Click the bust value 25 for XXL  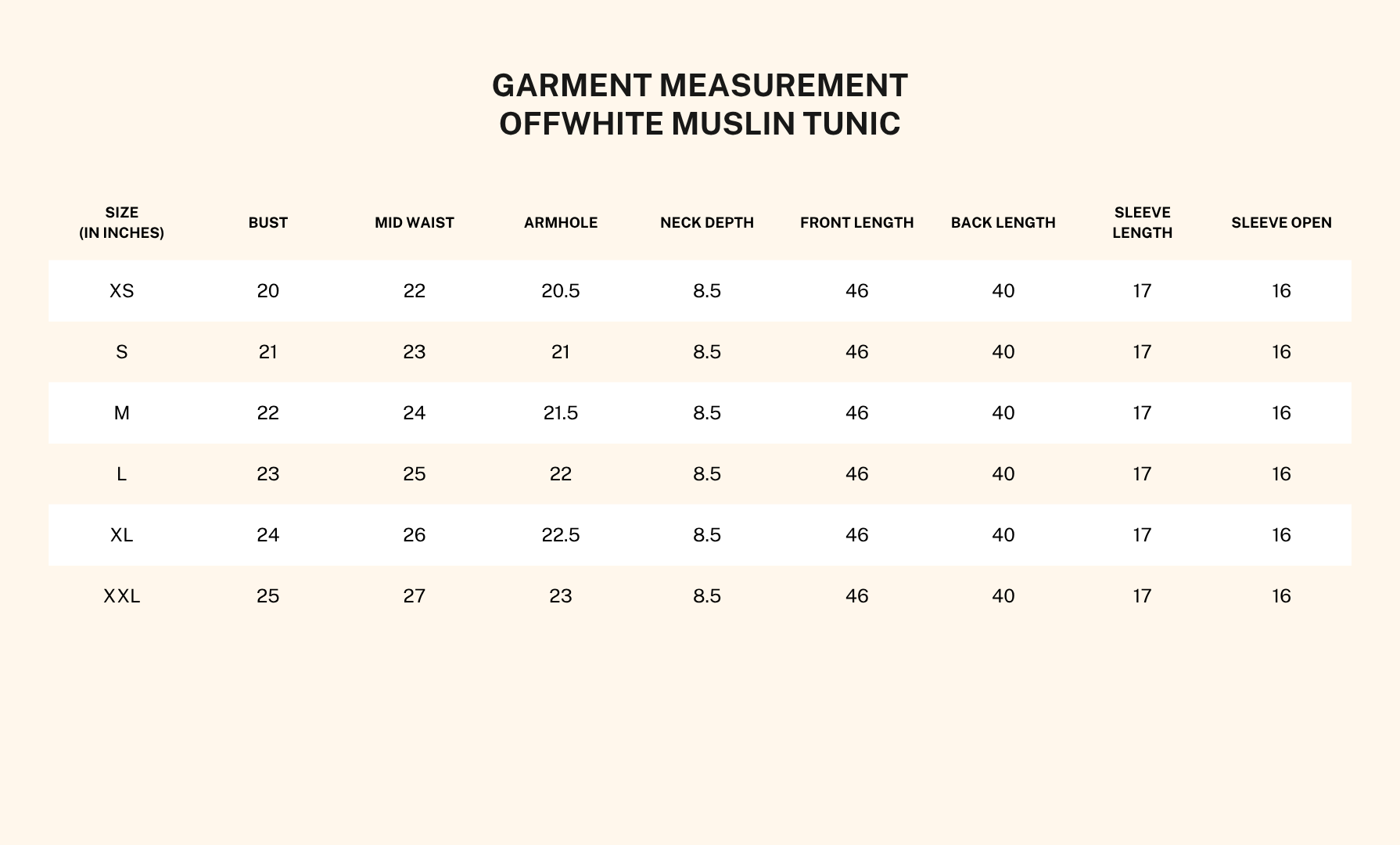coord(268,596)
